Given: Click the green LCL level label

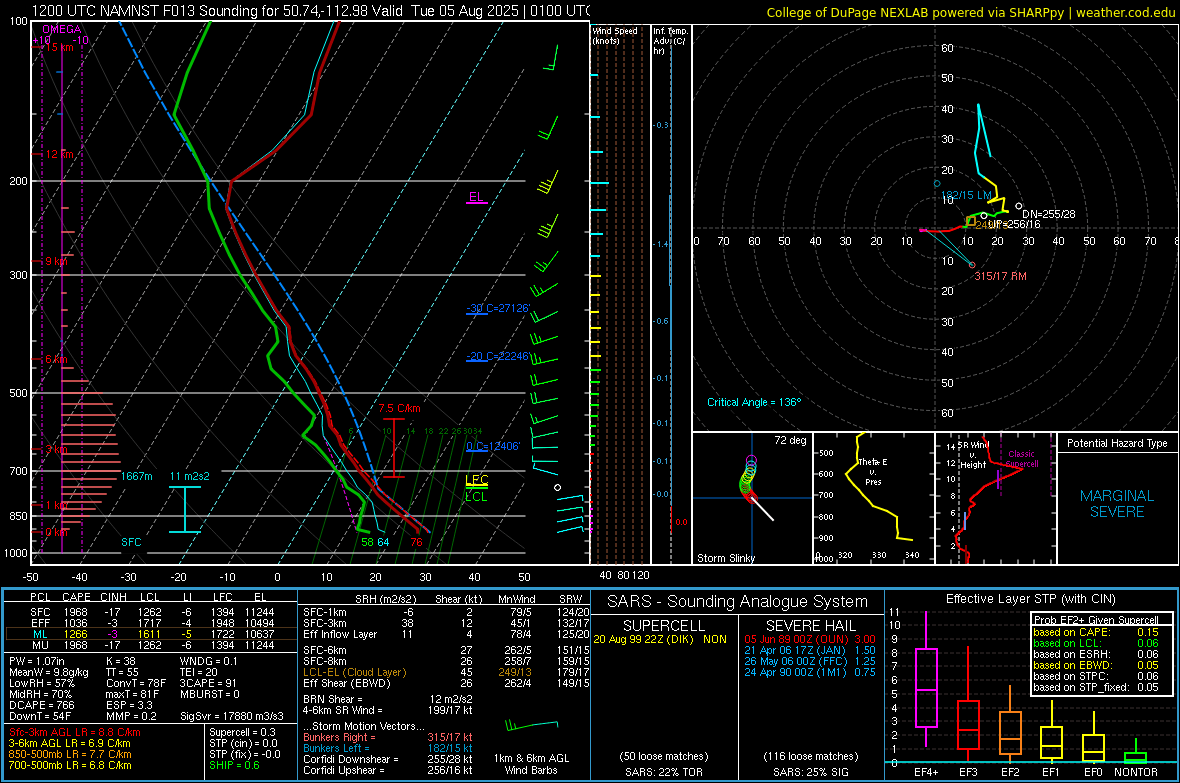Looking at the screenshot, I should tap(476, 497).
